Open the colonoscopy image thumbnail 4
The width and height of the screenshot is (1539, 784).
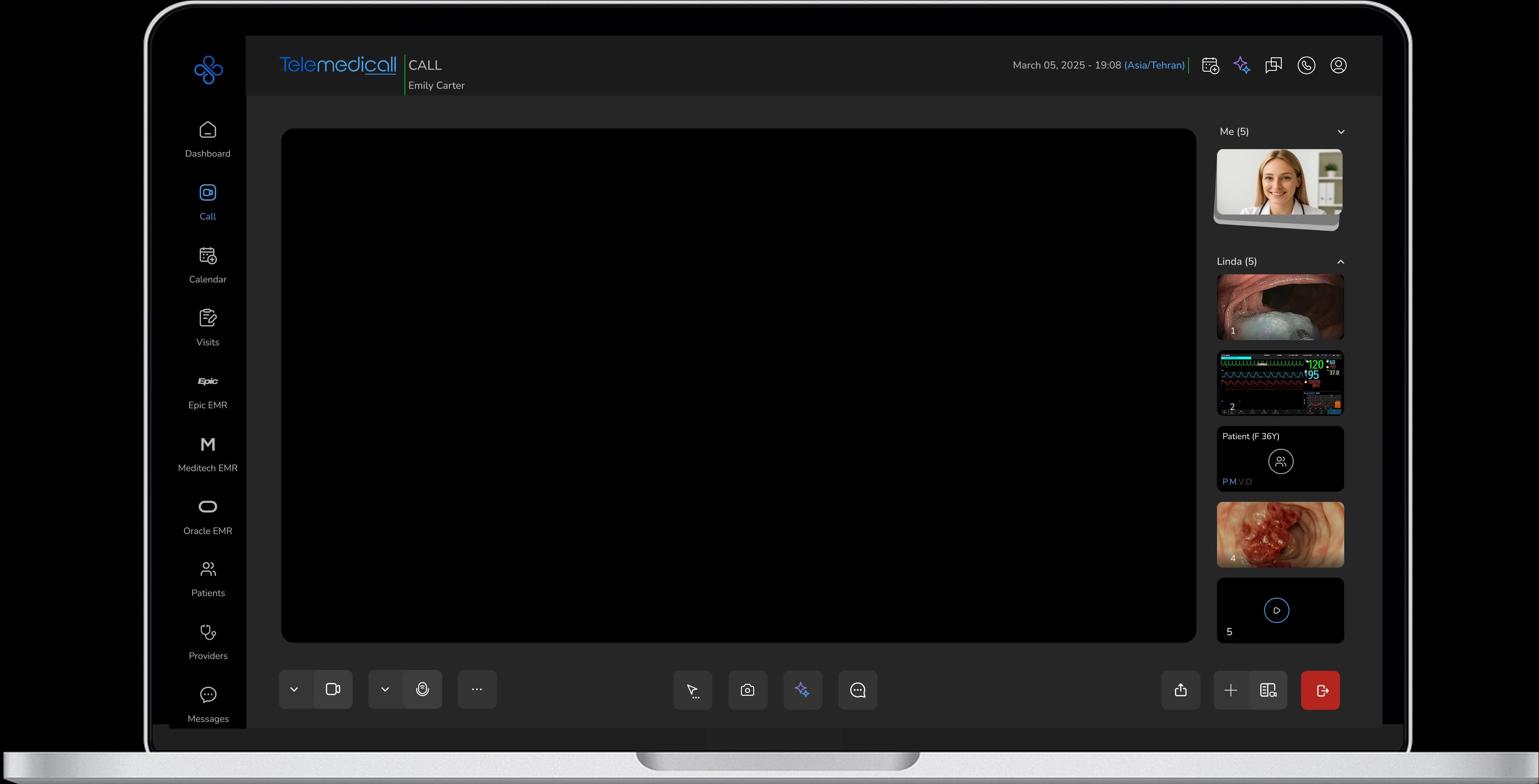(x=1280, y=535)
